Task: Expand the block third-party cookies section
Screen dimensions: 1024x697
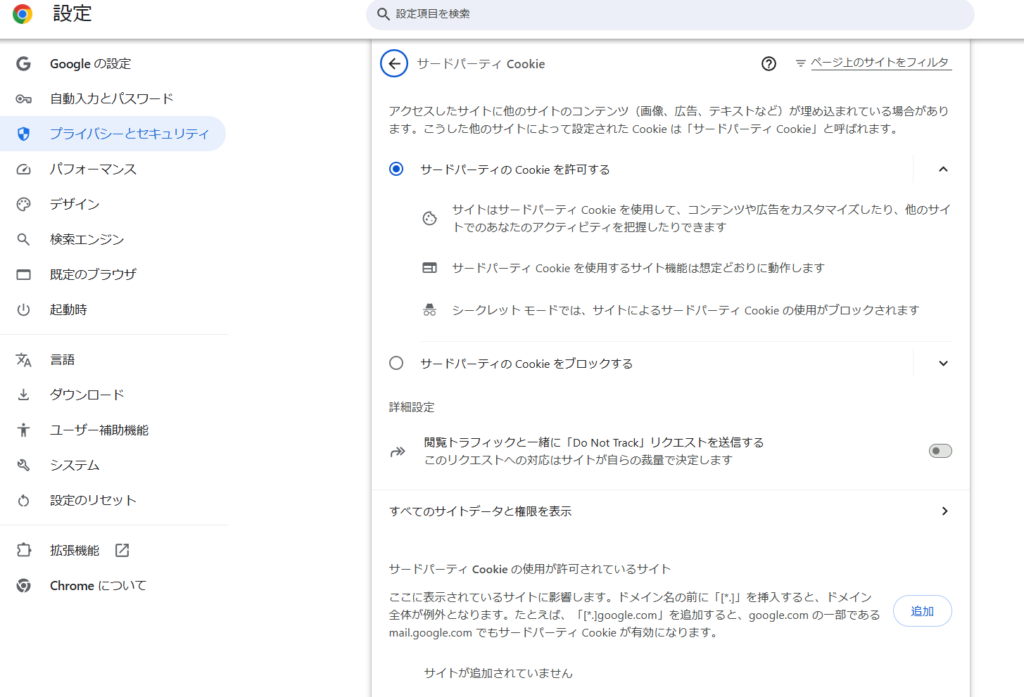Action: coord(941,363)
